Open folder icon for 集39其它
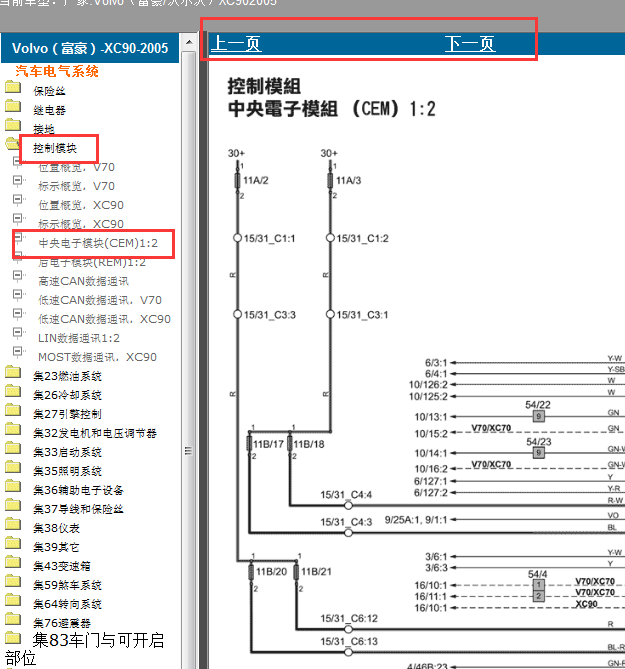Image resolution: width=625 pixels, height=669 pixels. click(x=13, y=543)
